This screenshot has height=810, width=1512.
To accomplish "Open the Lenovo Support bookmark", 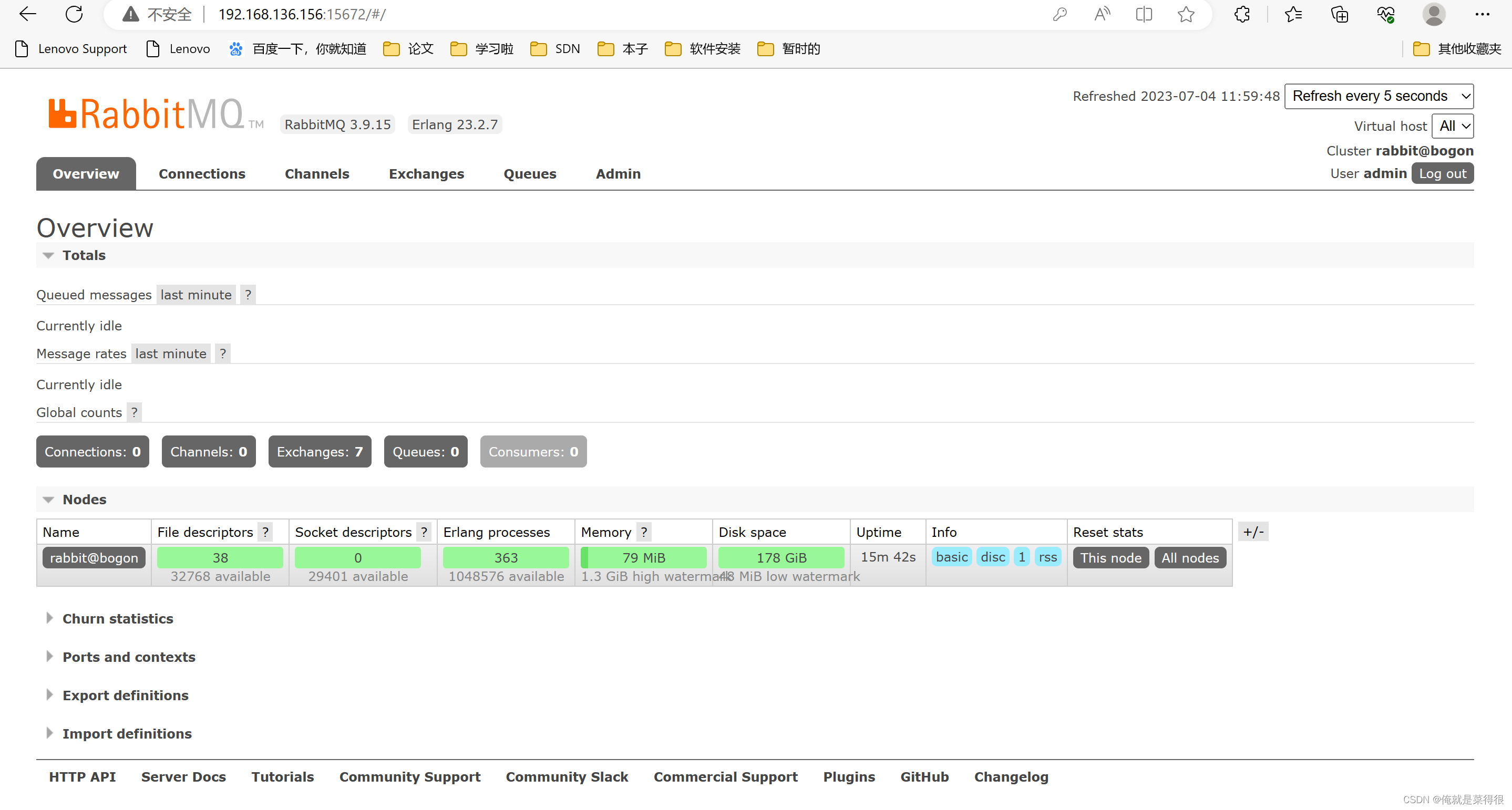I will pos(71,49).
